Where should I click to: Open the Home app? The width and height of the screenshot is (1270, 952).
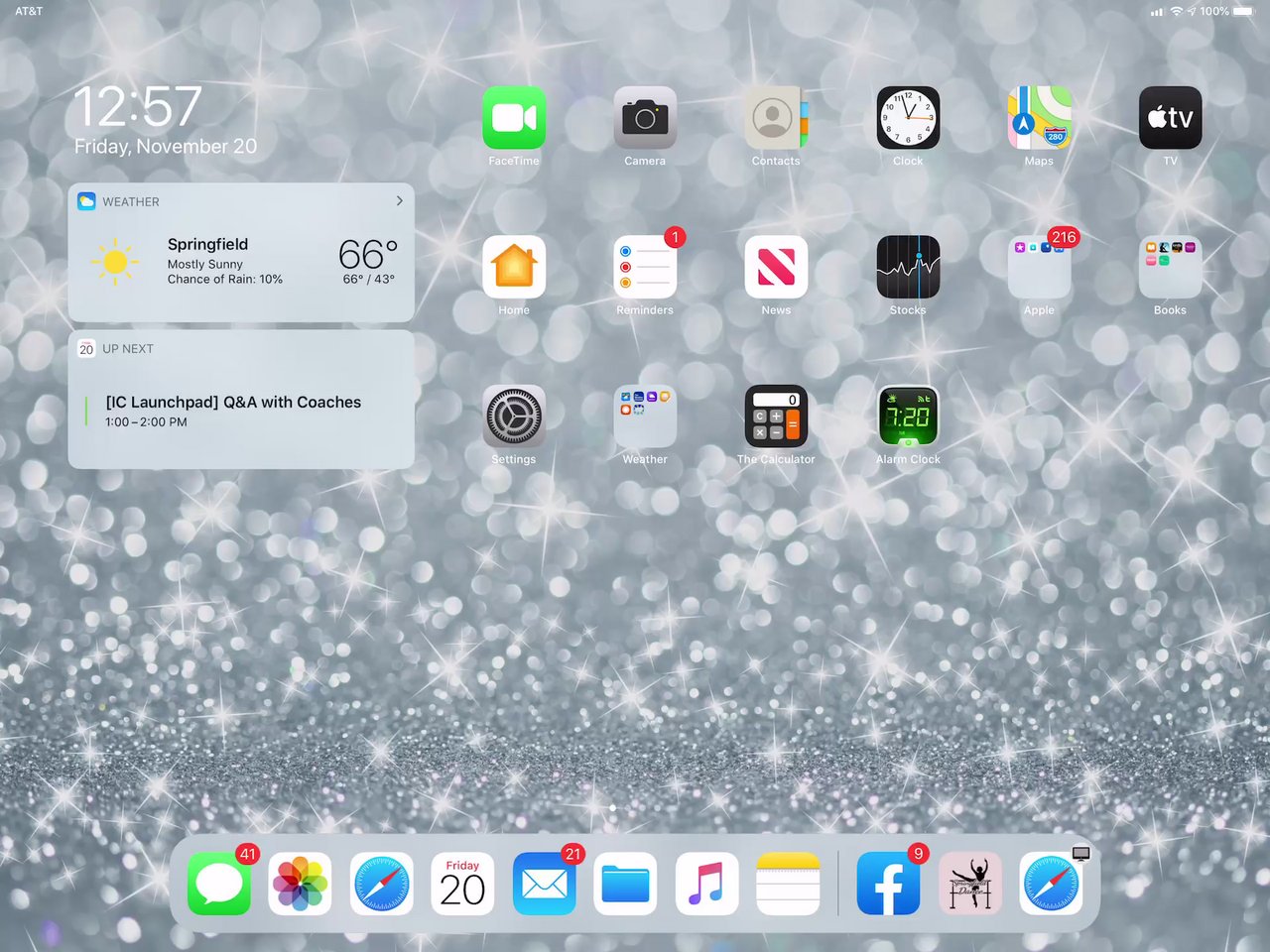click(x=514, y=267)
